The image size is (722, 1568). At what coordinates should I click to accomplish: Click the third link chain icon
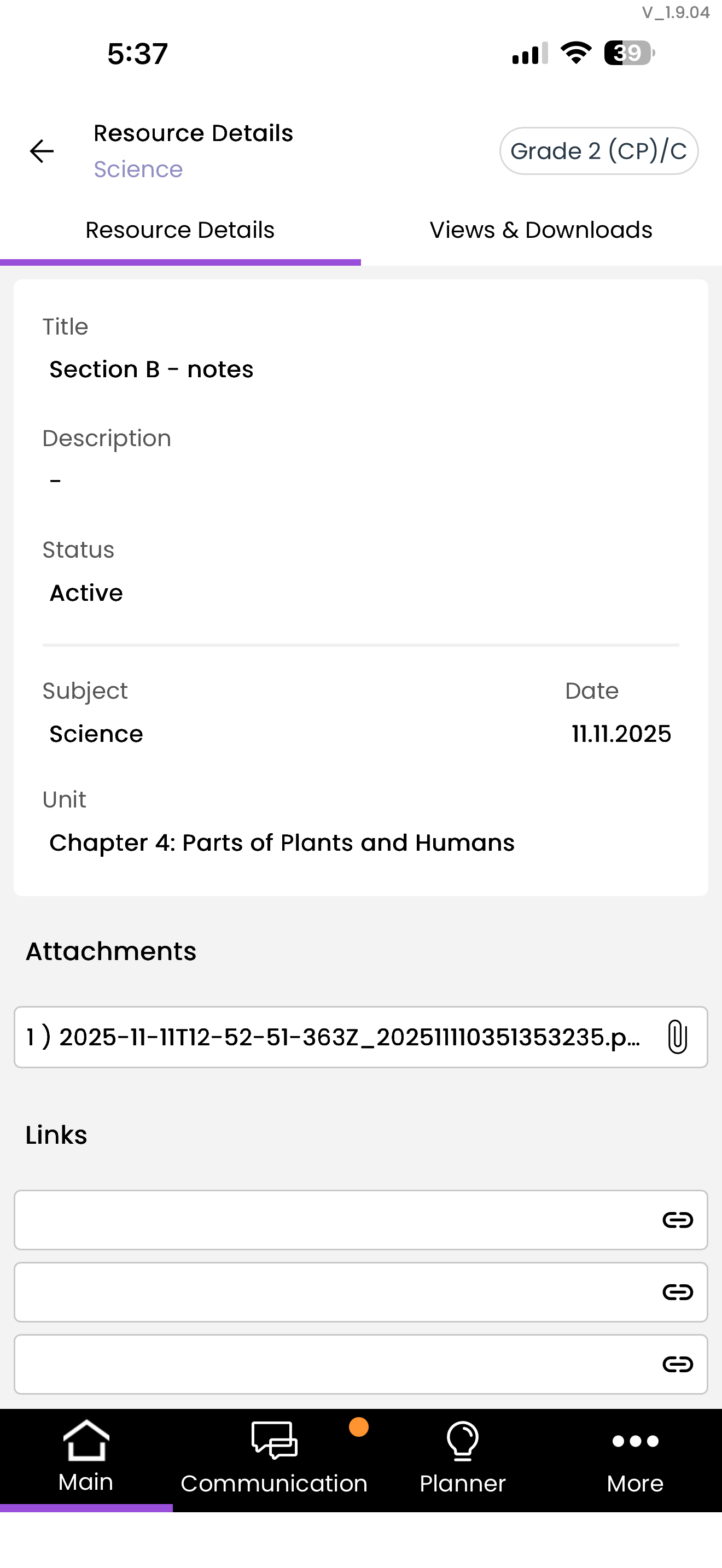point(678,1364)
